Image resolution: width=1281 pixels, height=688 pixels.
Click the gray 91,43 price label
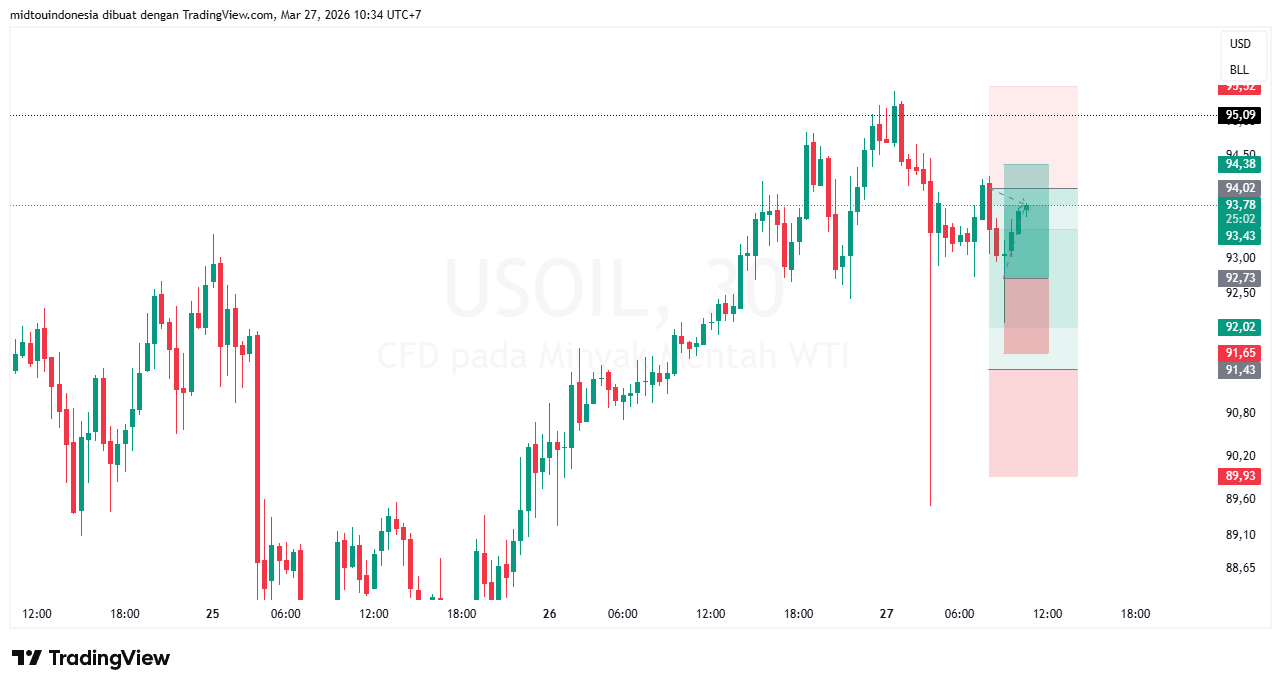coord(1240,370)
